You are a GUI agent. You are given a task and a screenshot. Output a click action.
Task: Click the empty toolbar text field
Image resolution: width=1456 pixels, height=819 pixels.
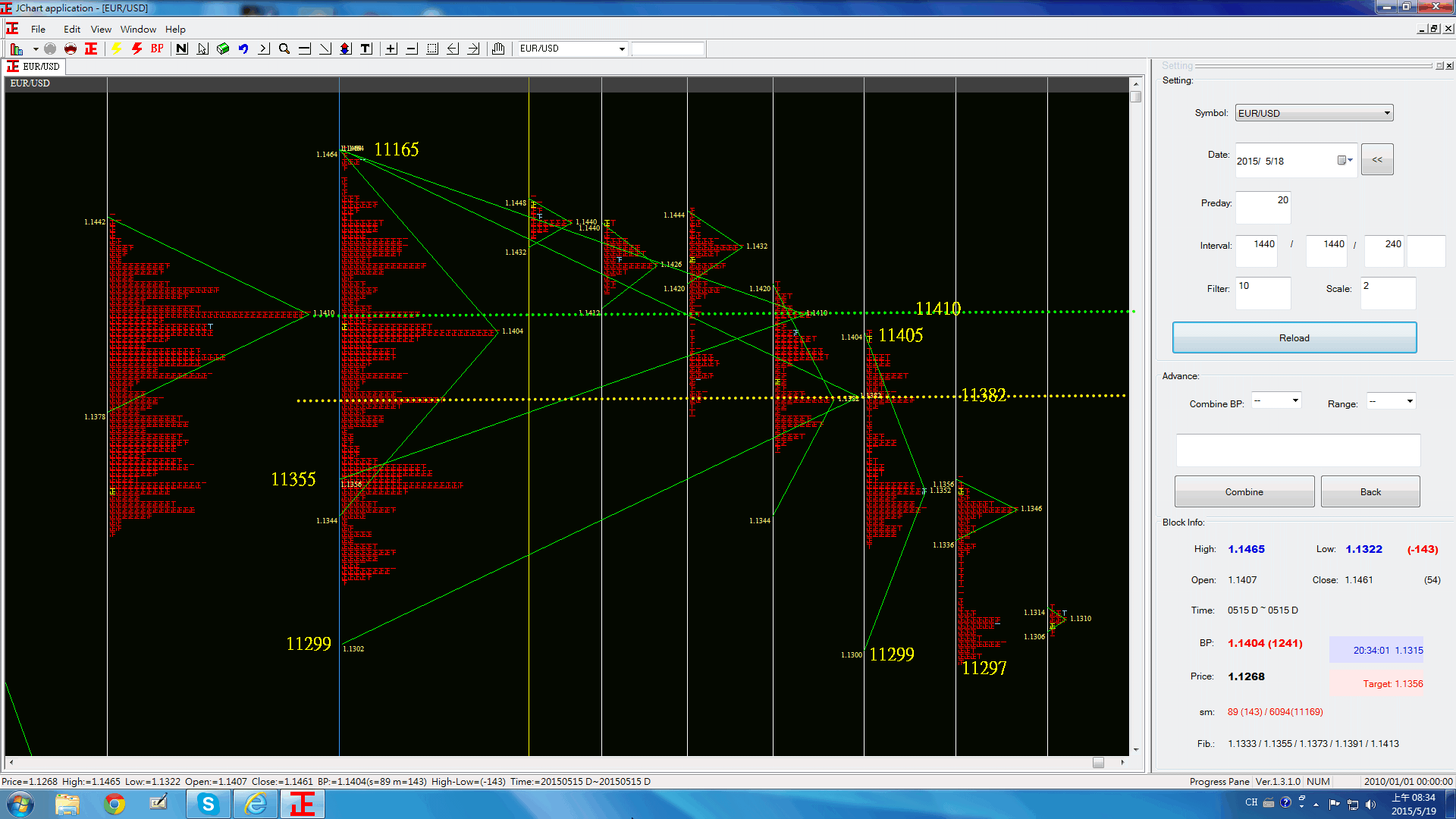coord(668,49)
